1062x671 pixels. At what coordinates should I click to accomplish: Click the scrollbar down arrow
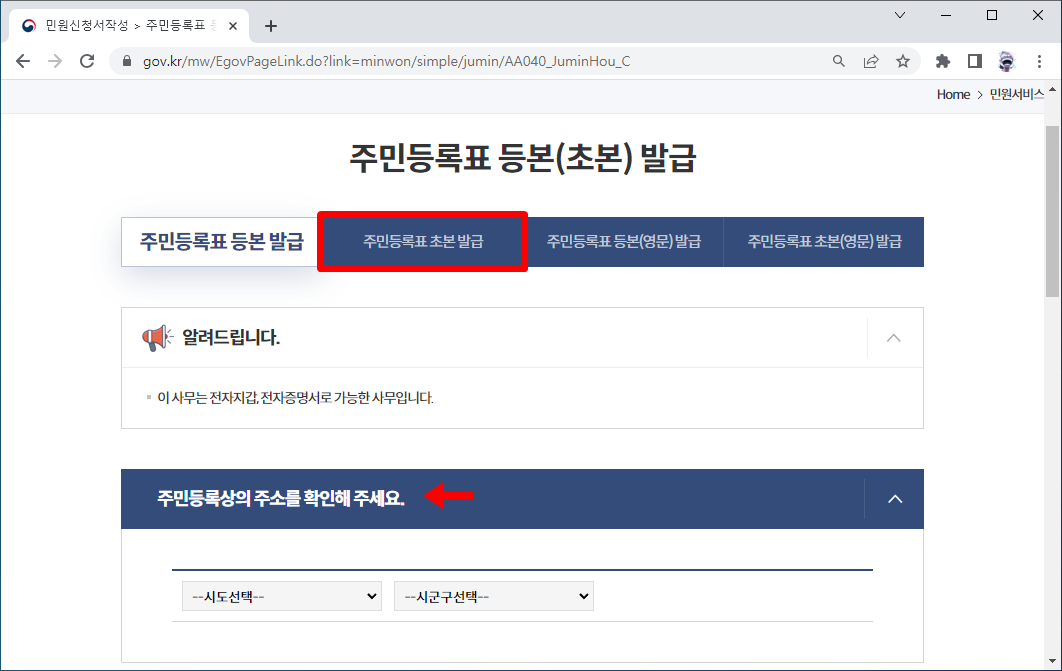[x=1052, y=662]
